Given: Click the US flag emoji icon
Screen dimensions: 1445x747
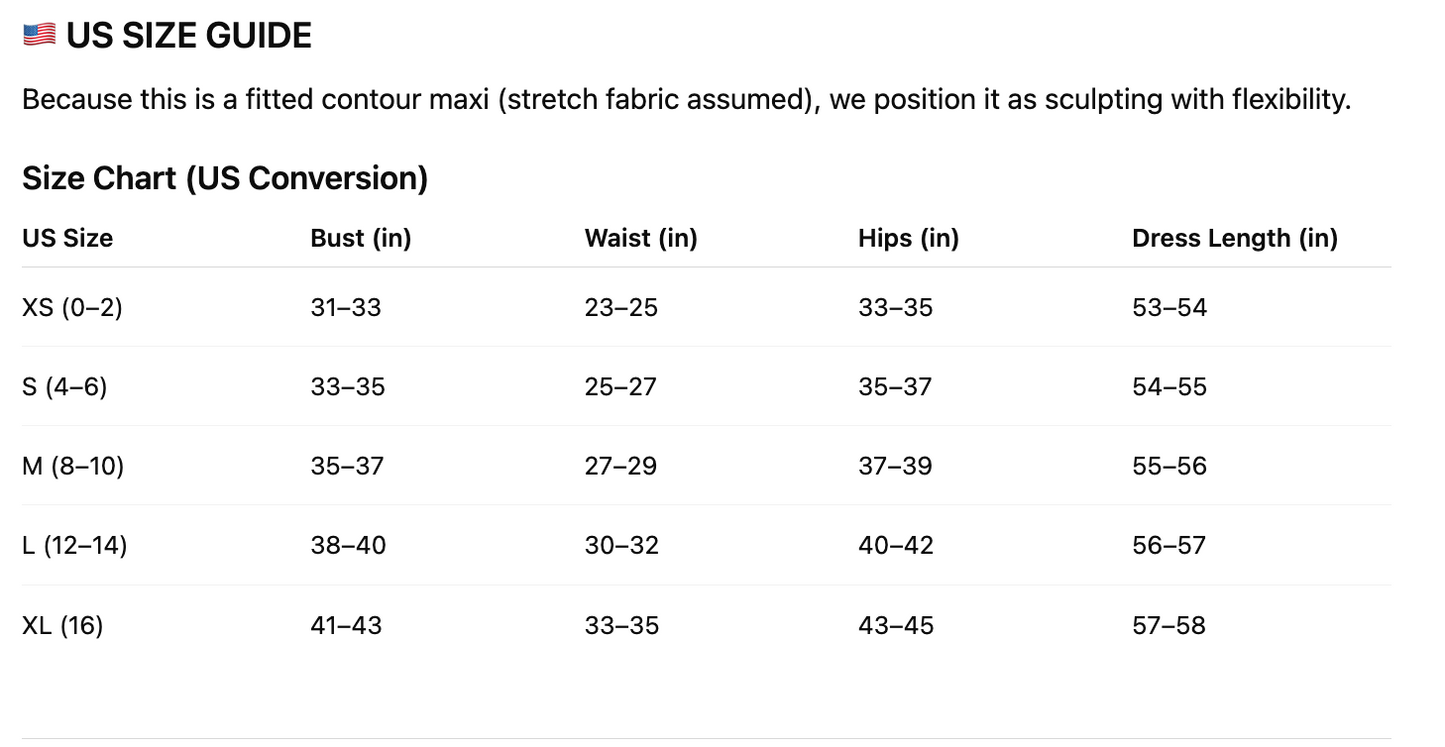Looking at the screenshot, I should click(39, 35).
